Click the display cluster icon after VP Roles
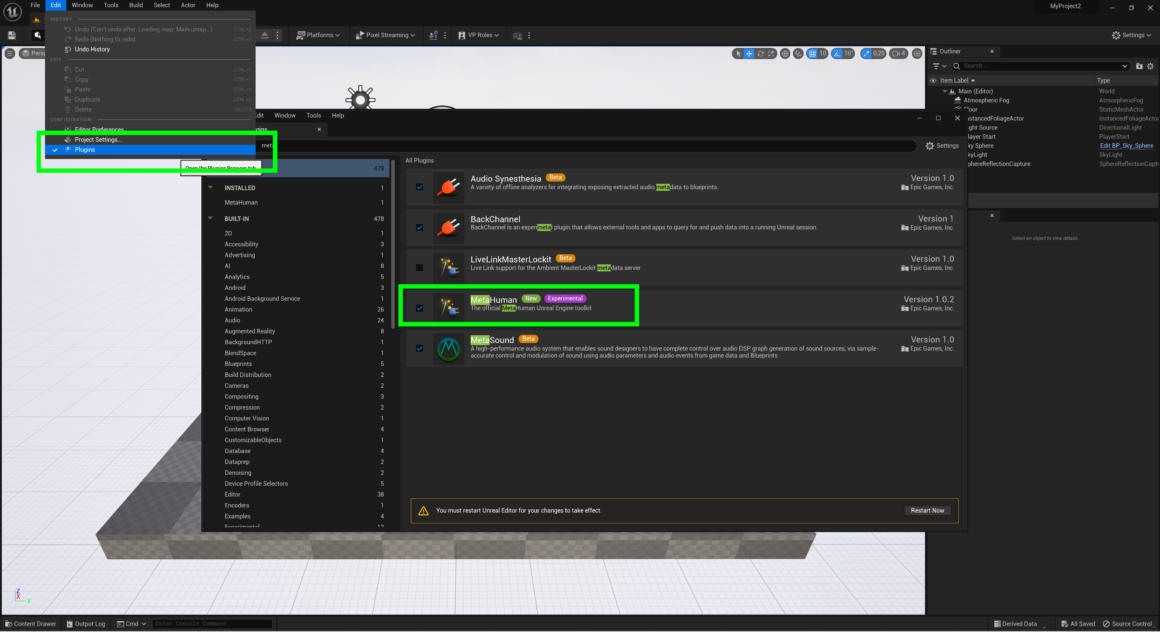Viewport: 1160px width, 632px height. point(517,35)
